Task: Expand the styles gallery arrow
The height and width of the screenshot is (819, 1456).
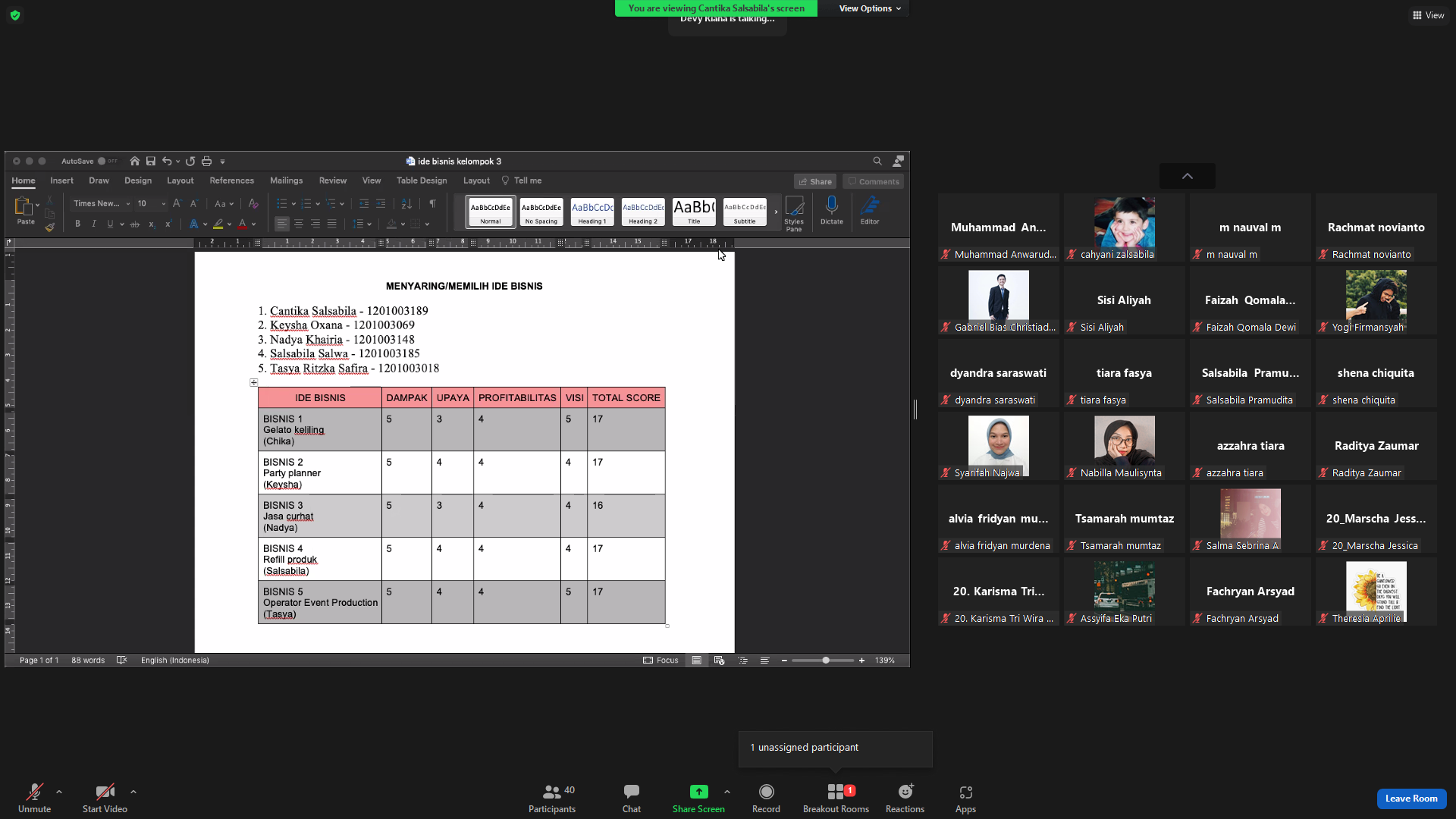Action: pos(776,212)
